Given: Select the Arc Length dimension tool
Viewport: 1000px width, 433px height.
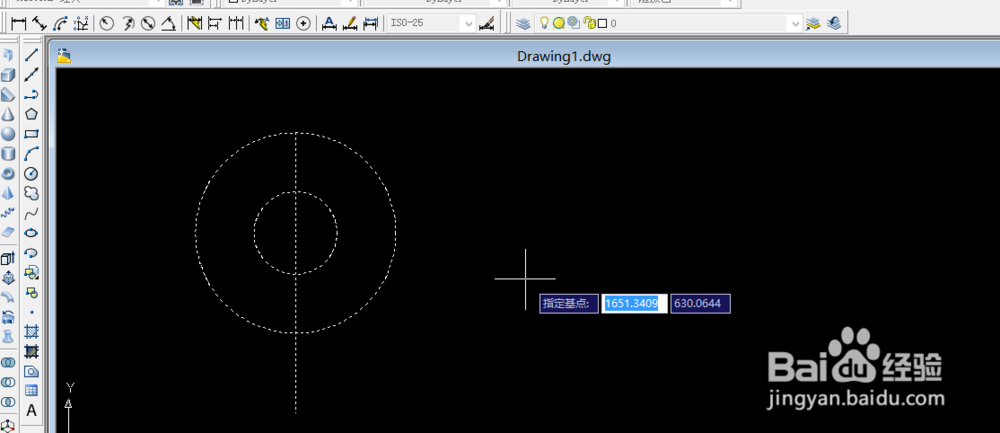Looking at the screenshot, I should click(x=60, y=24).
